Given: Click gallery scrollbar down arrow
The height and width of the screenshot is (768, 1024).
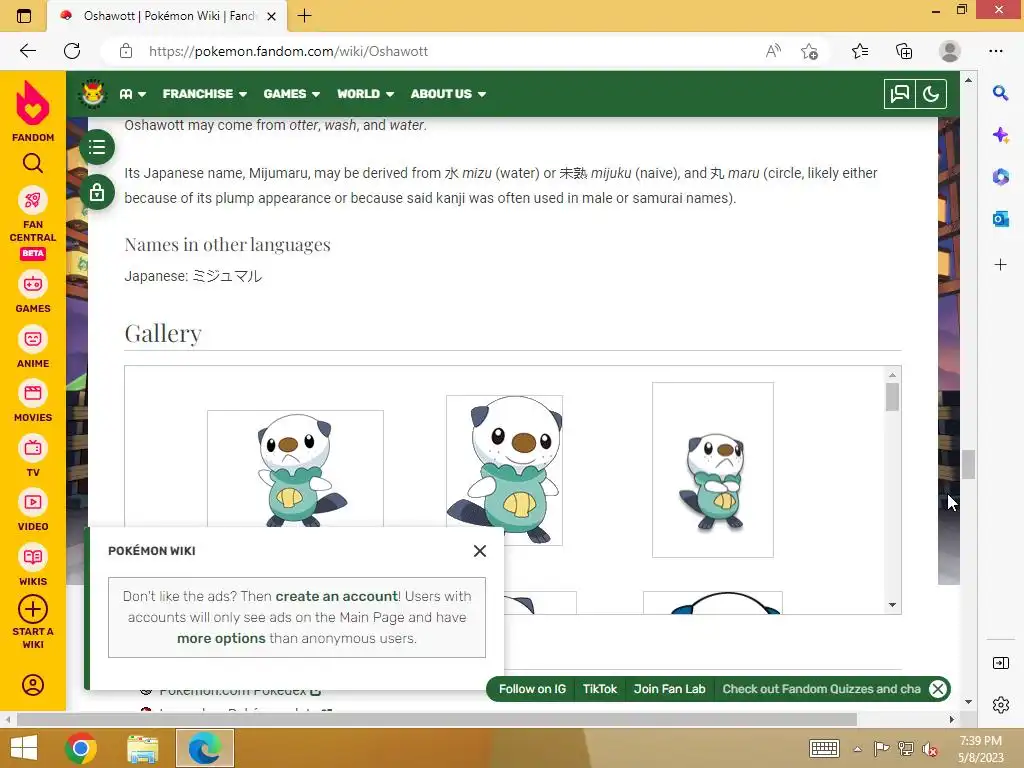Looking at the screenshot, I should (892, 605).
